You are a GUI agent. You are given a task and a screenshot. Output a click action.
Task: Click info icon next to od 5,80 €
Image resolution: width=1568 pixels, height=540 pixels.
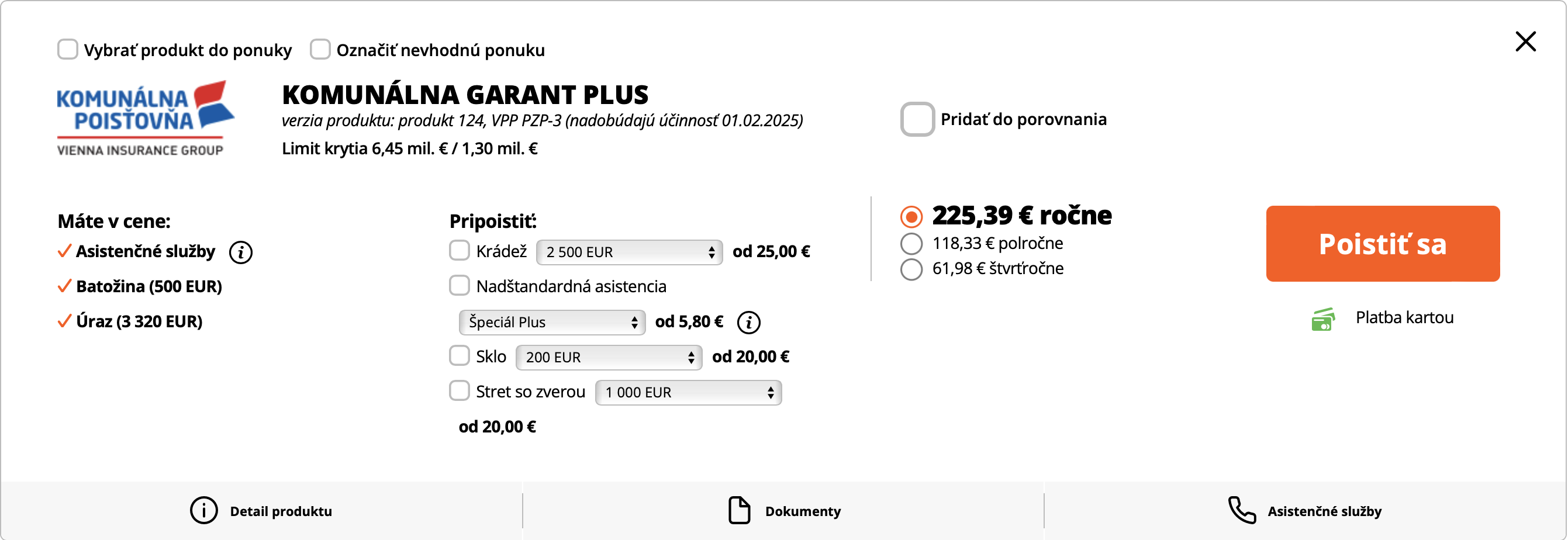(749, 322)
